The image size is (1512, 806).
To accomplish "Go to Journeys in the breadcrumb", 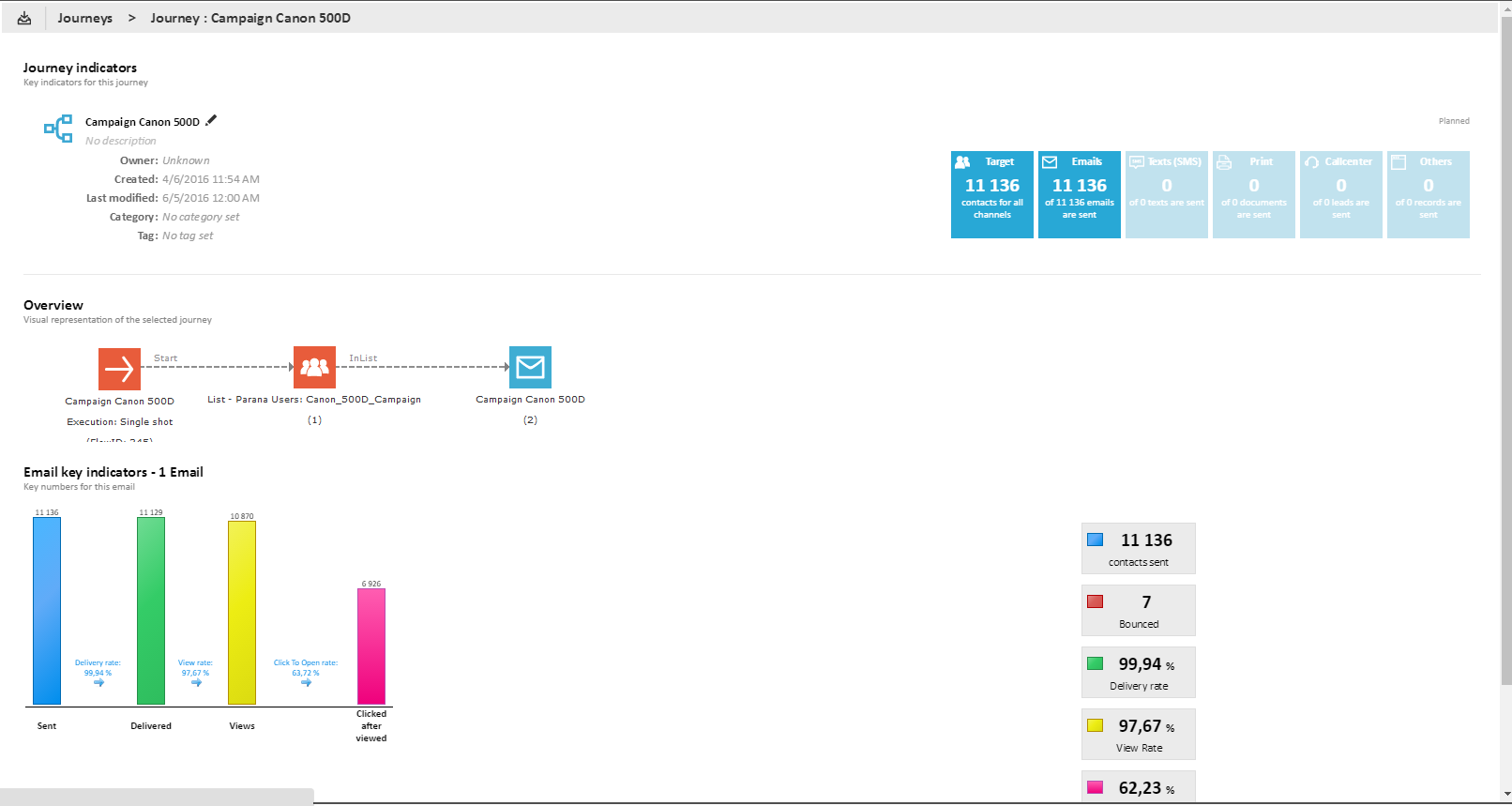I will click(84, 18).
